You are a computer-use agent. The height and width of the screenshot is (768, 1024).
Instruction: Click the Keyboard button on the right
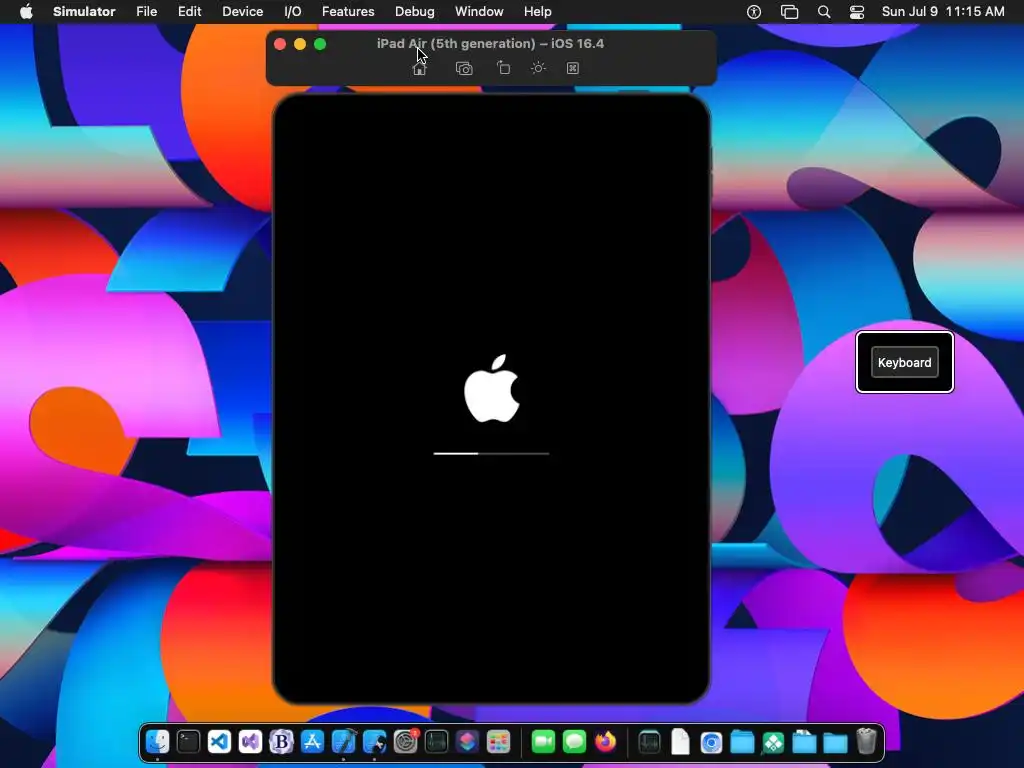point(904,362)
